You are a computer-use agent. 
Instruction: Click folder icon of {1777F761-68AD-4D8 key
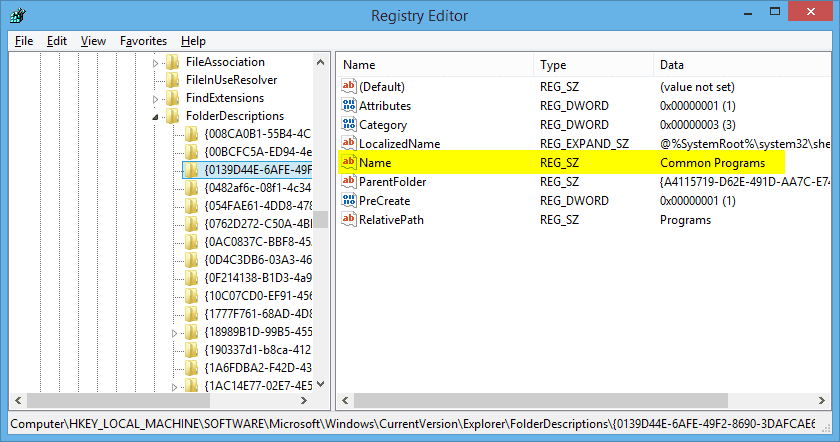coord(191,313)
